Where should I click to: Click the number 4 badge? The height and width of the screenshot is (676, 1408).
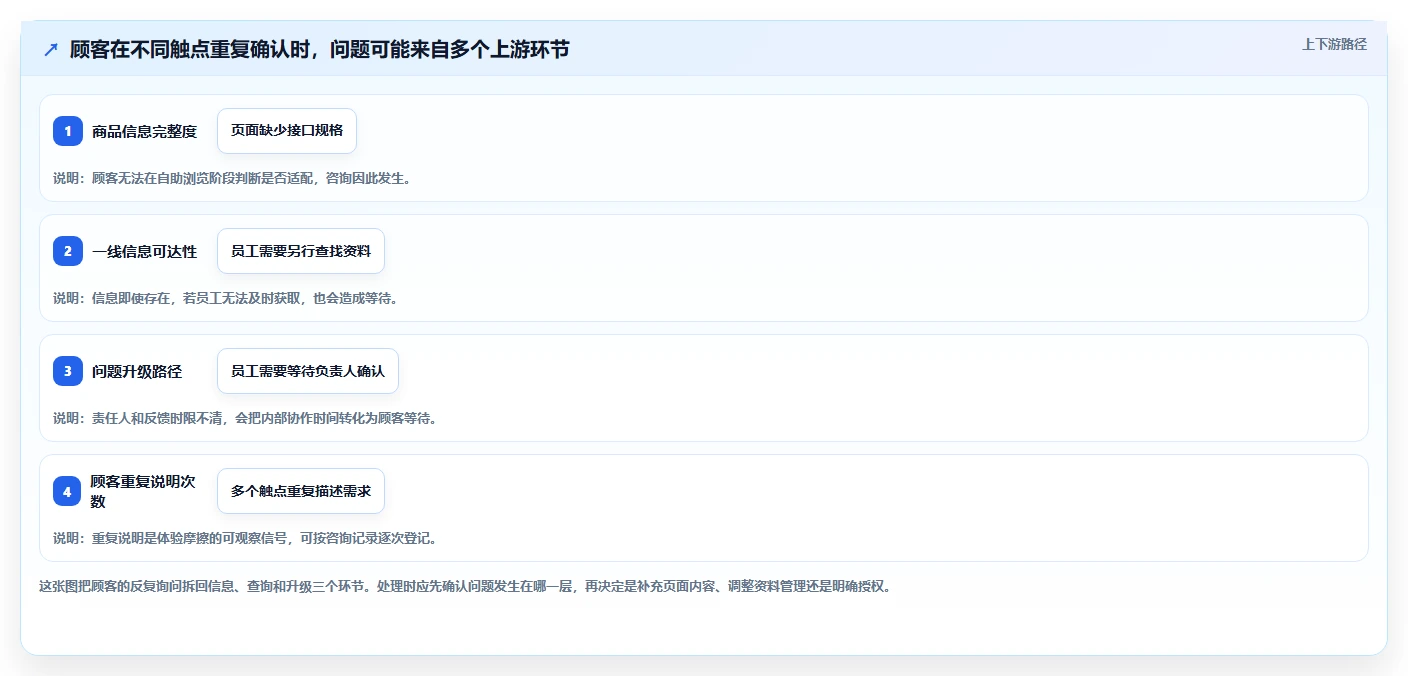pos(68,491)
